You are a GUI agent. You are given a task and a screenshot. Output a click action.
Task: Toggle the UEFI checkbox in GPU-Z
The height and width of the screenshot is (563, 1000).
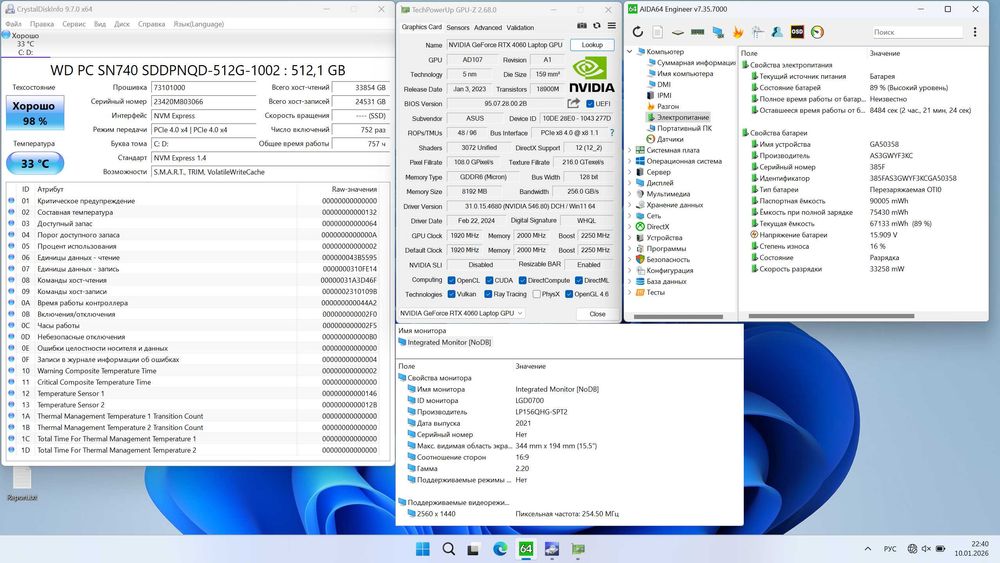tap(590, 104)
